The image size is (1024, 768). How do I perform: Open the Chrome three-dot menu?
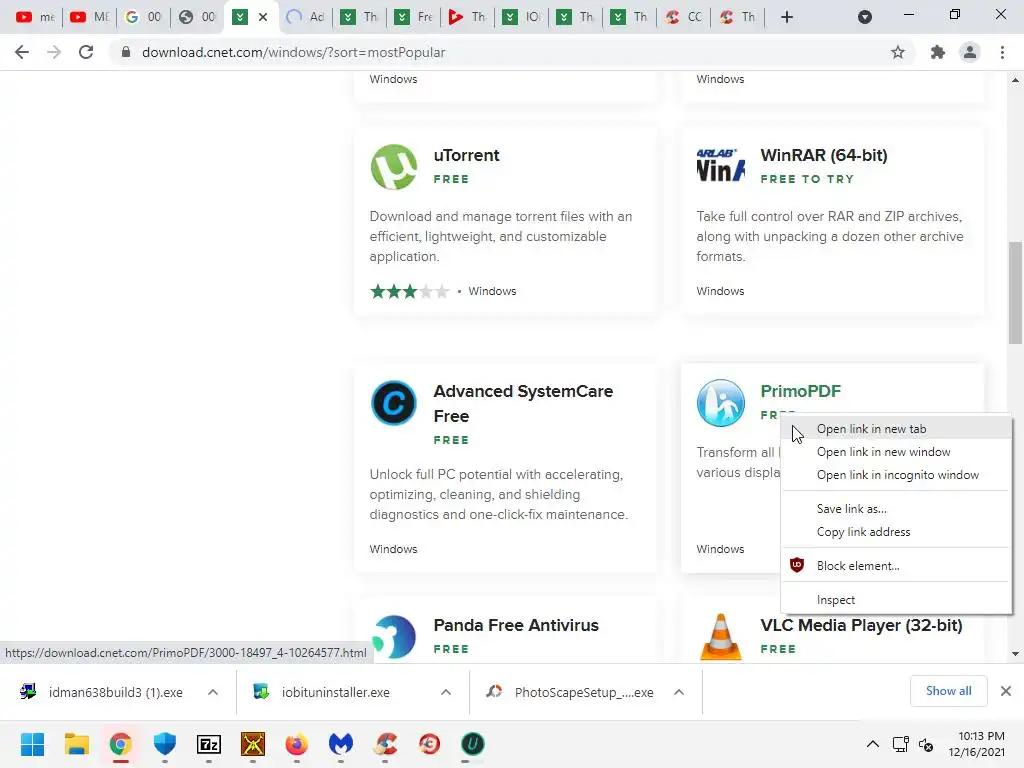pos(1002,52)
